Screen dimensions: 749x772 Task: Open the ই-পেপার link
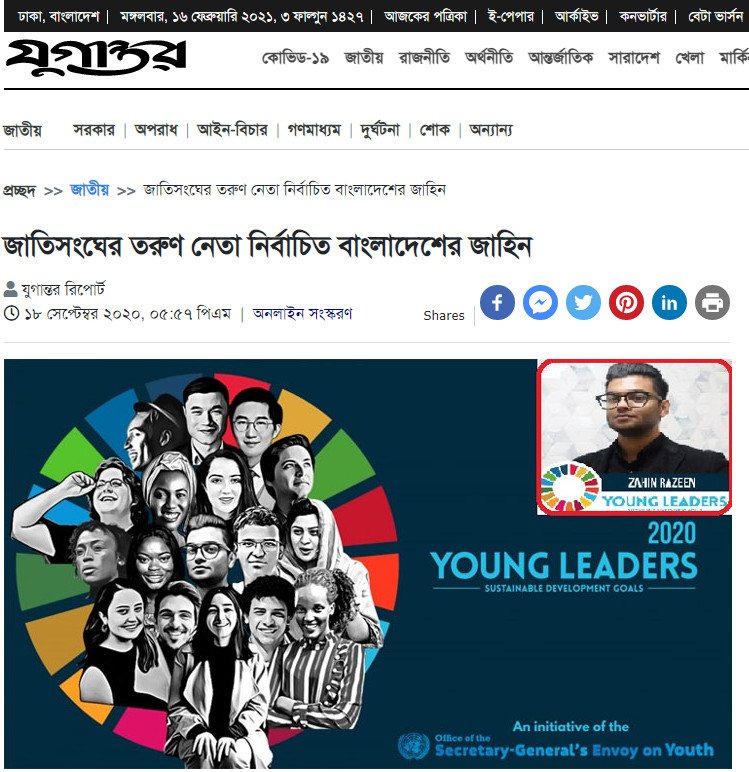click(510, 17)
